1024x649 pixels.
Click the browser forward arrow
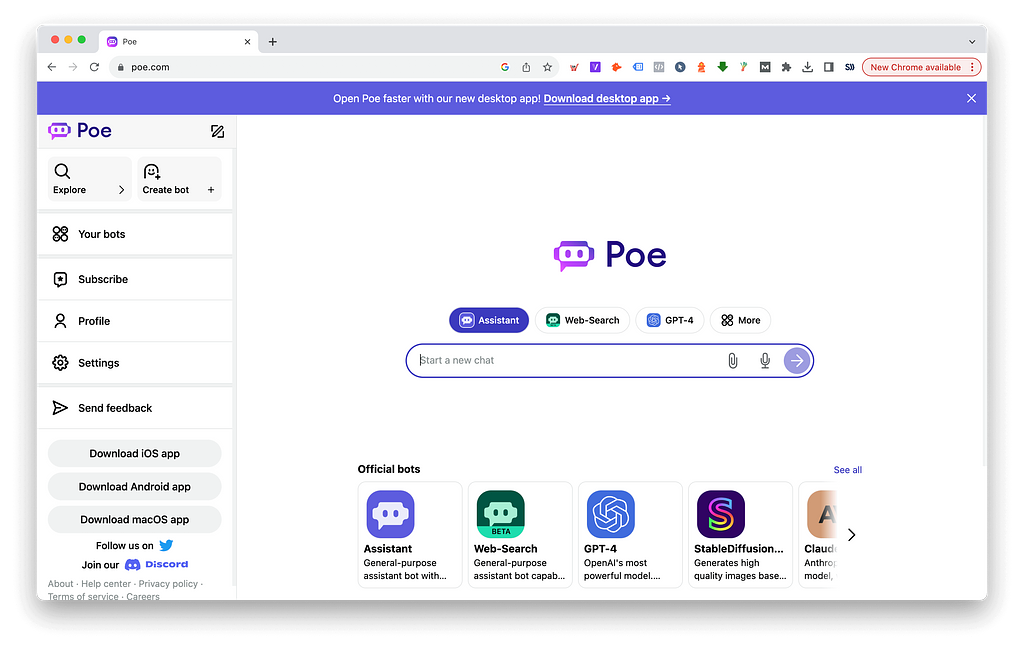click(x=73, y=67)
